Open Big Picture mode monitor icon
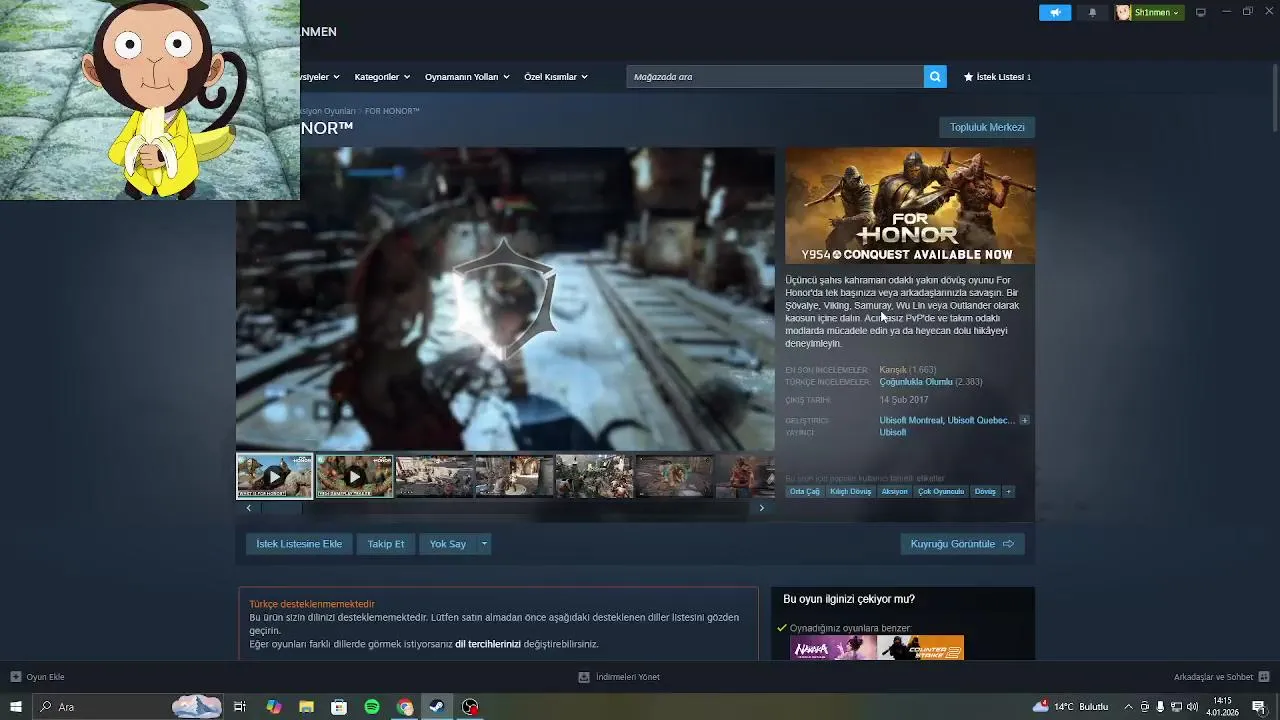This screenshot has height=720, width=1280. (1201, 13)
